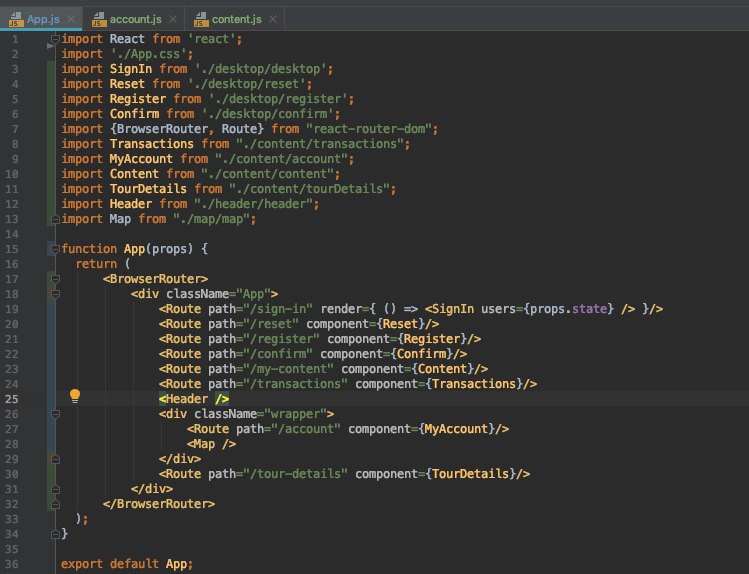Click 'SignIn' in the line 3 import
The height and width of the screenshot is (574, 749).
pos(131,69)
